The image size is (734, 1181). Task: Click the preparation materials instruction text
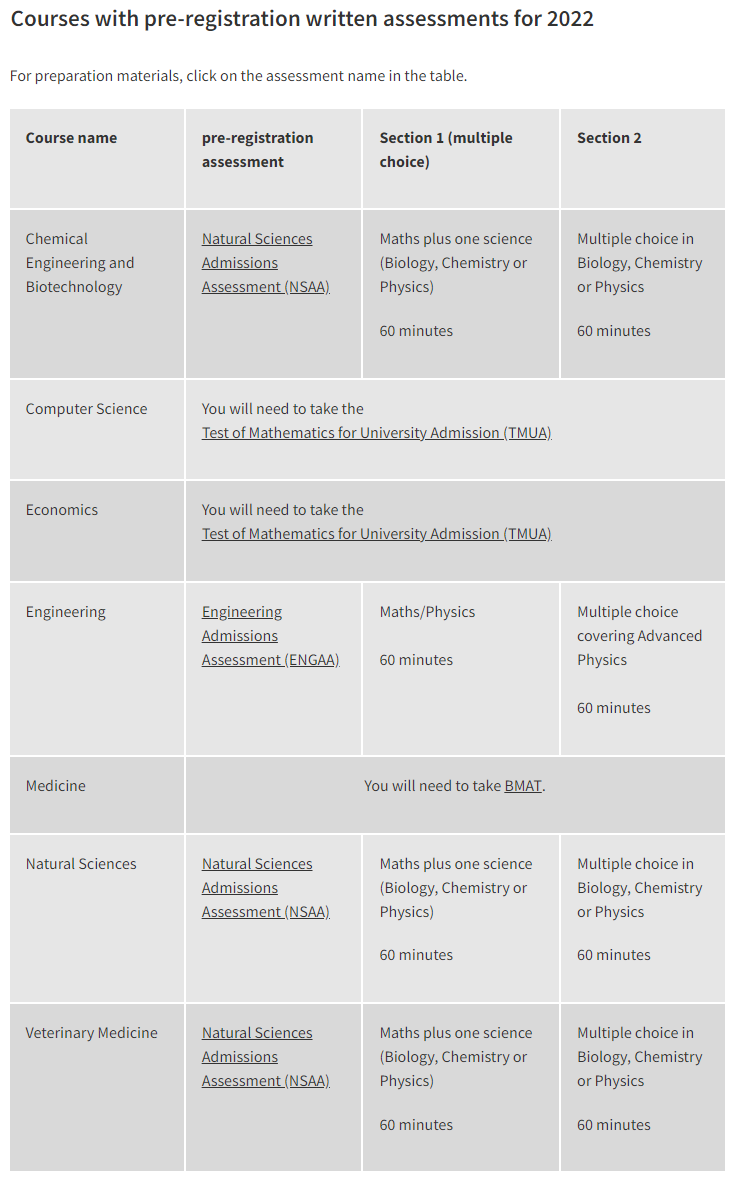[239, 76]
